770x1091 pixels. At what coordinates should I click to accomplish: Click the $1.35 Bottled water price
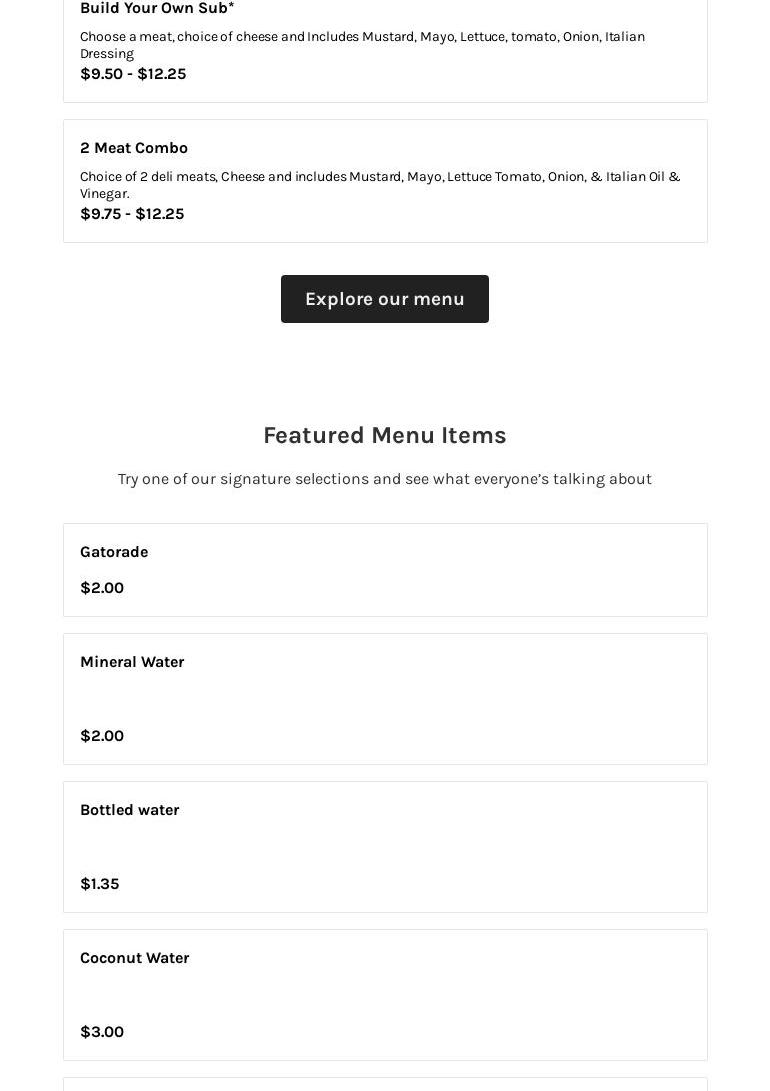click(x=100, y=884)
